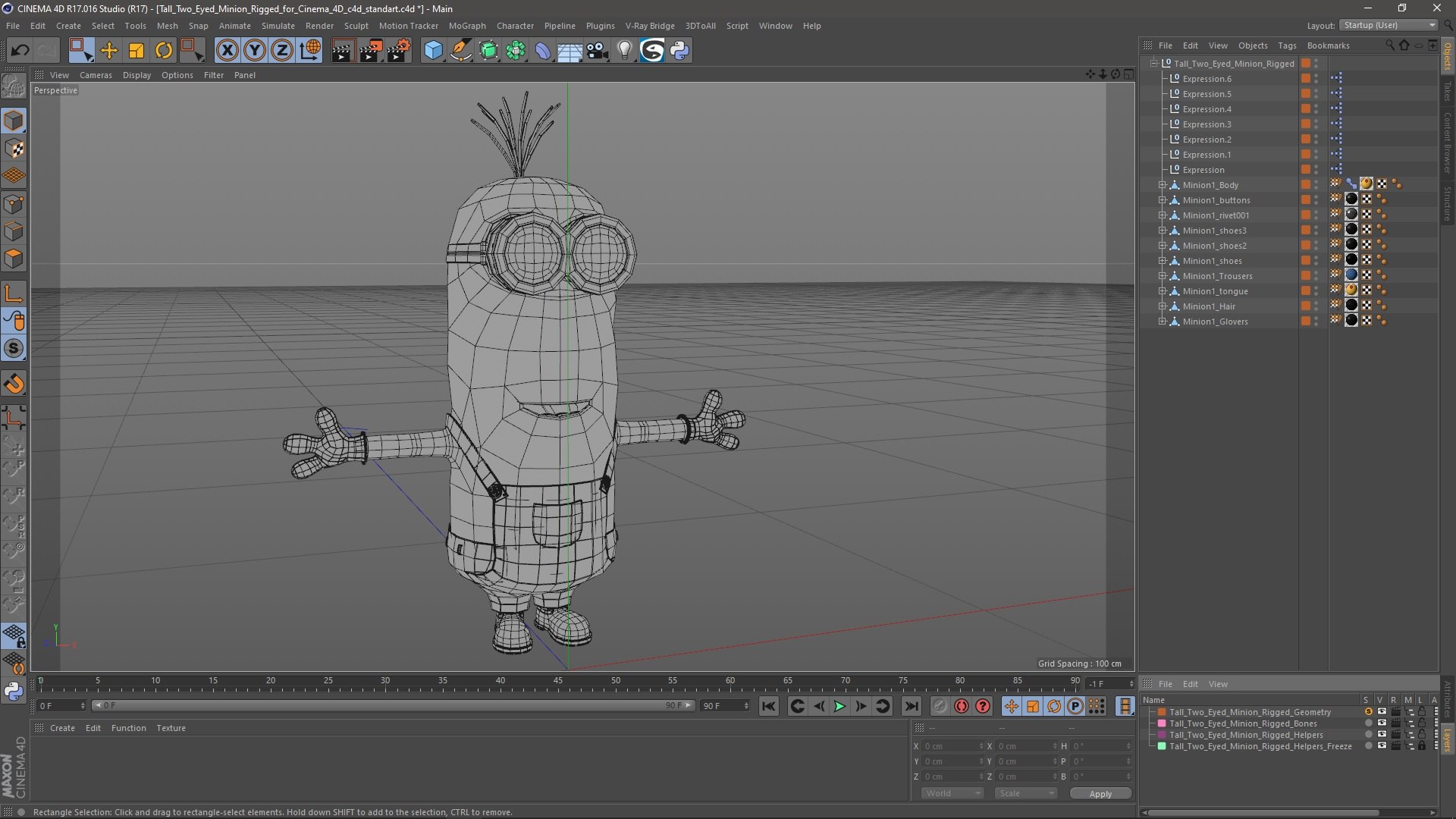Open the World coordinate dropdown
Screen dimensions: 1456x819
952,793
